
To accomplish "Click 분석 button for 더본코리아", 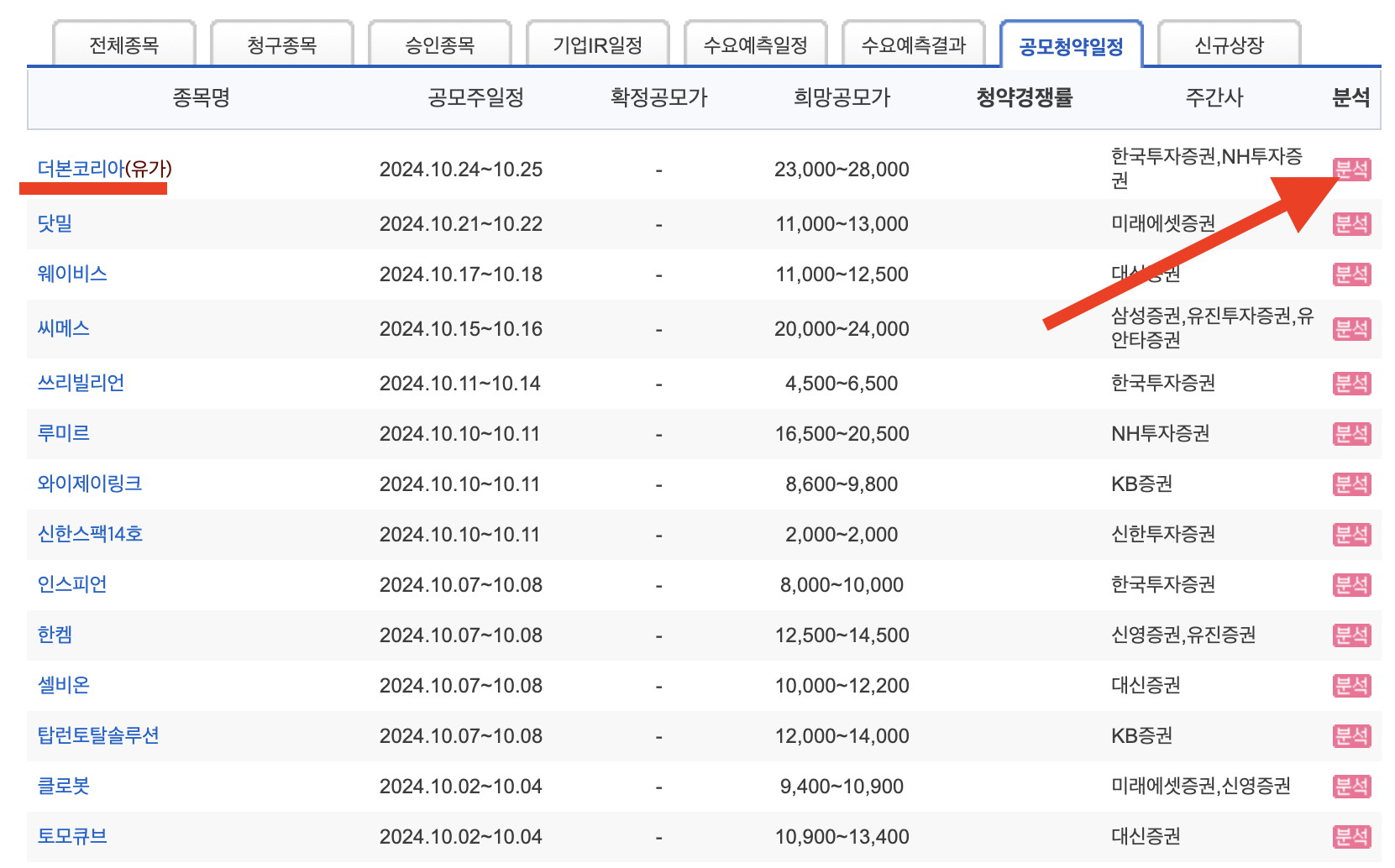I will click(1351, 169).
